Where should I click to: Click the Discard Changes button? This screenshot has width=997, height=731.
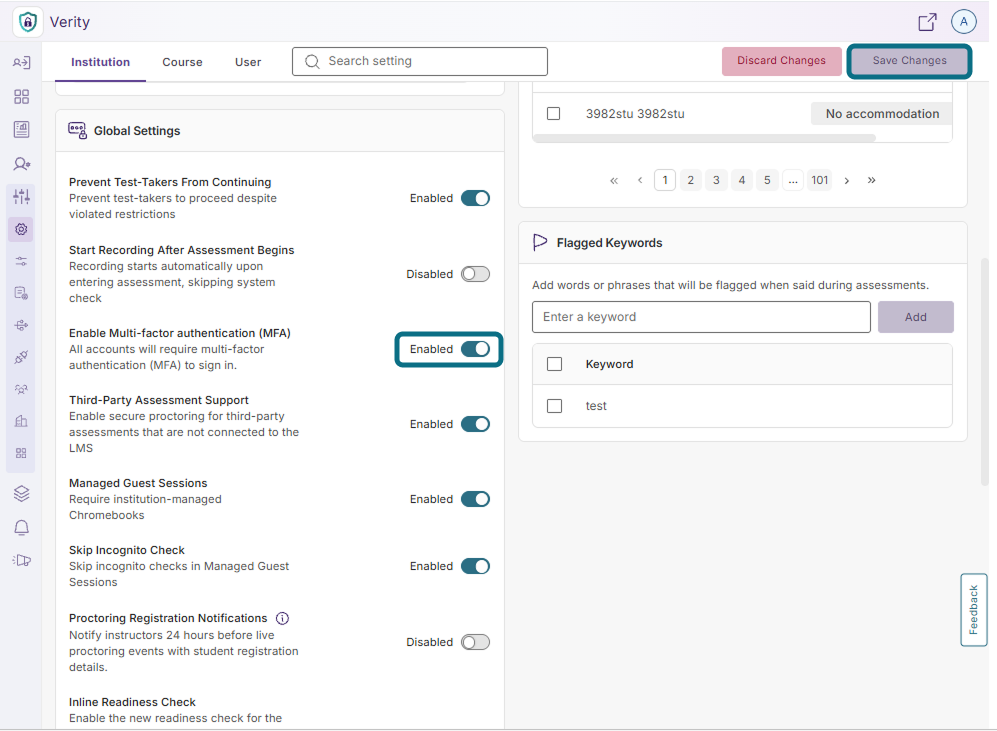(781, 61)
